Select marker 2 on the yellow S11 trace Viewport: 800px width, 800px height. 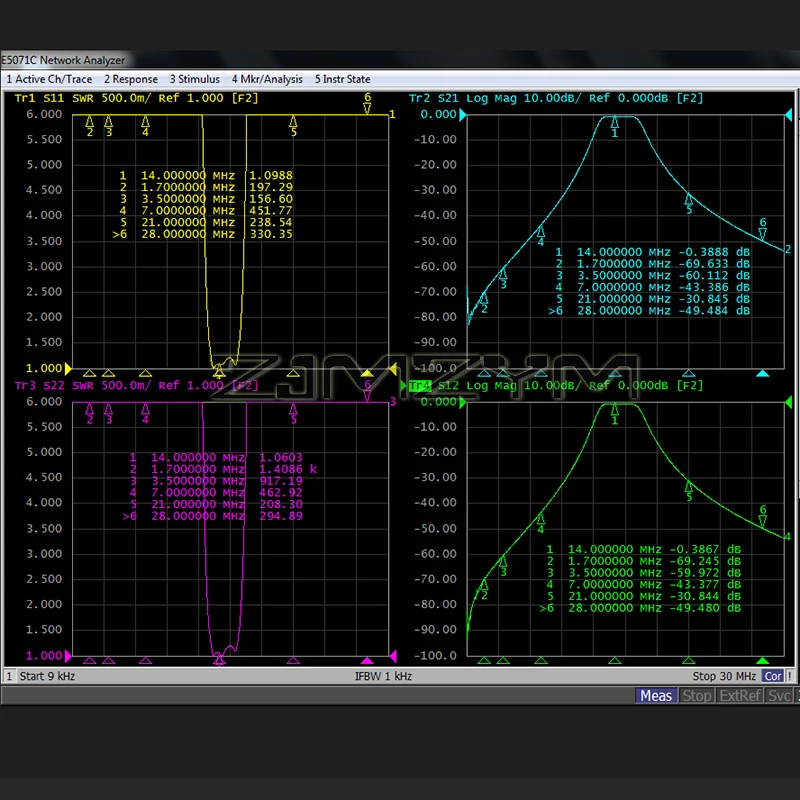pyautogui.click(x=90, y=126)
